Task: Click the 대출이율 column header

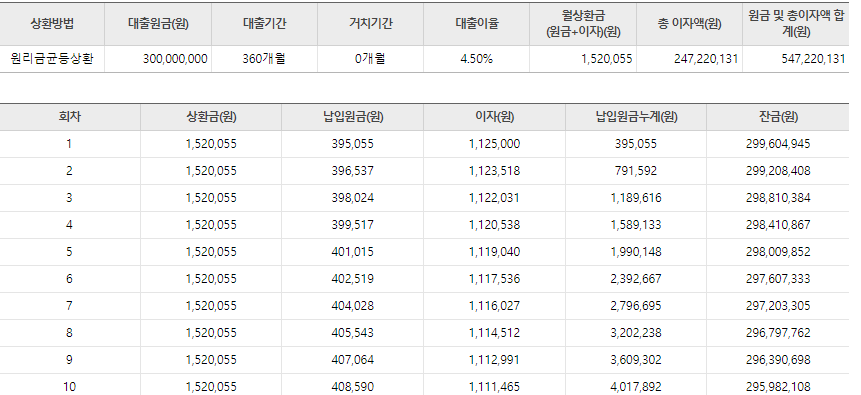Action: click(x=477, y=24)
